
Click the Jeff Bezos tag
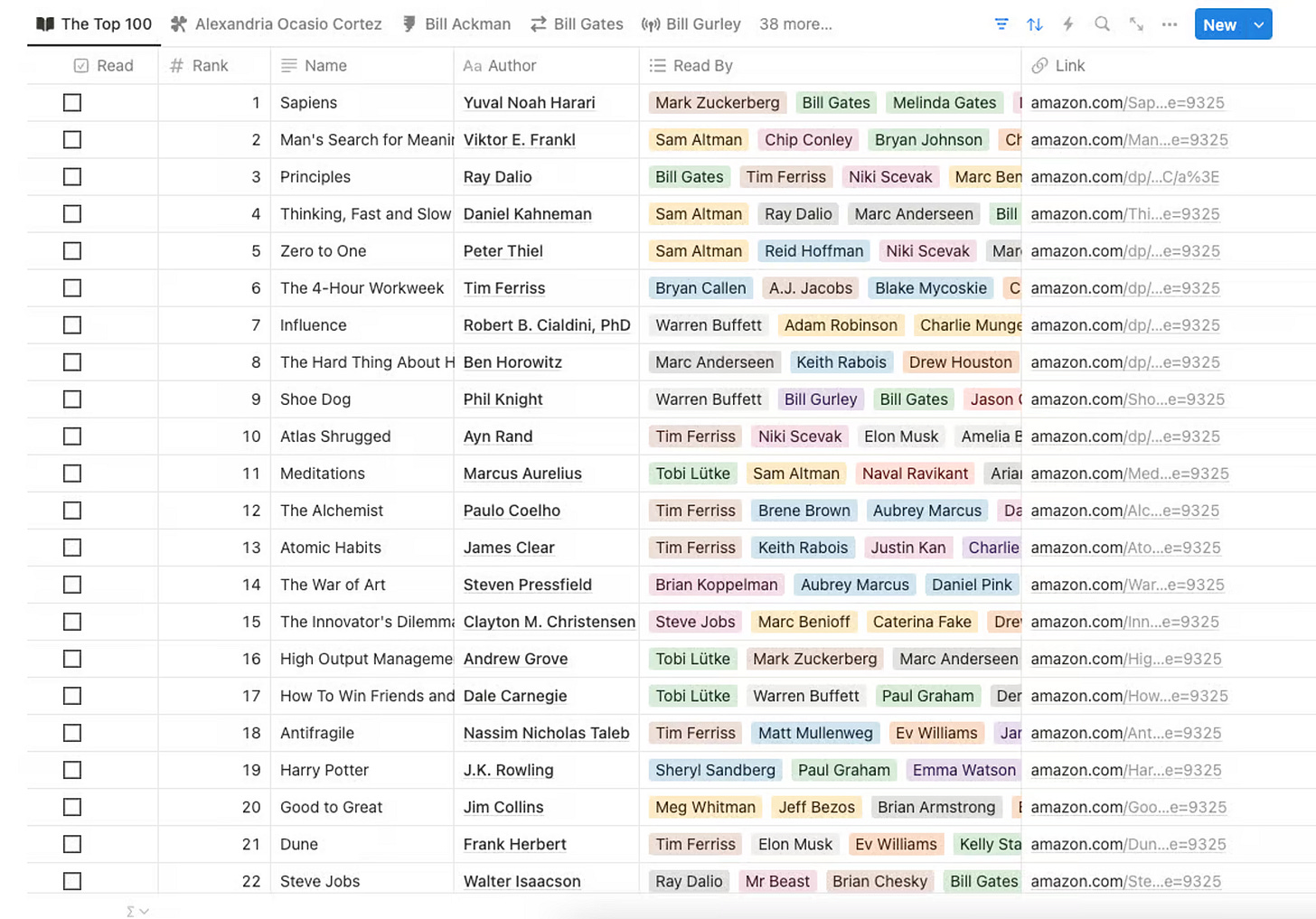817,807
